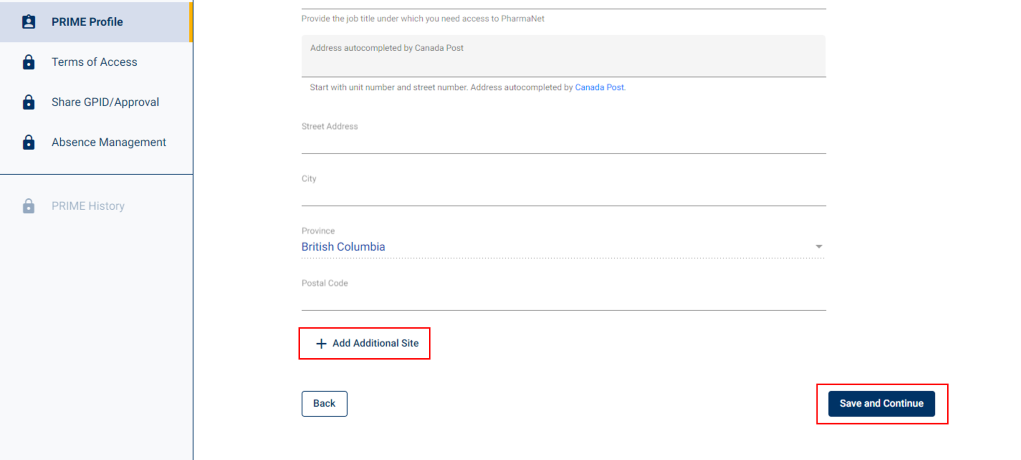Click the Terms of Access lock icon

tap(29, 62)
